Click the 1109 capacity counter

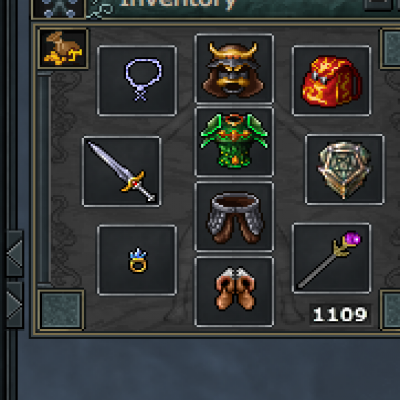(x=340, y=314)
